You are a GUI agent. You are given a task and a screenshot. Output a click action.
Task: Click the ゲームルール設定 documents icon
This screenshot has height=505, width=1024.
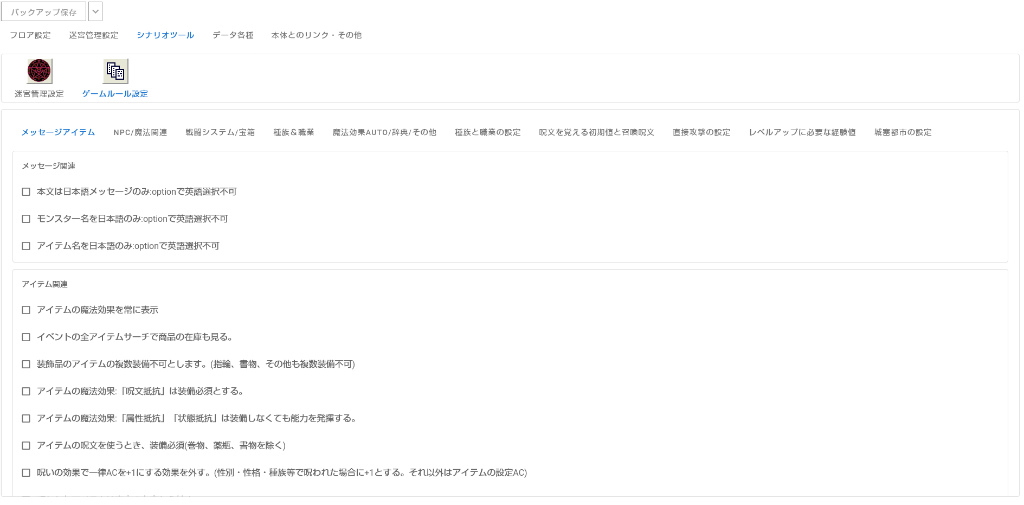[x=115, y=71]
